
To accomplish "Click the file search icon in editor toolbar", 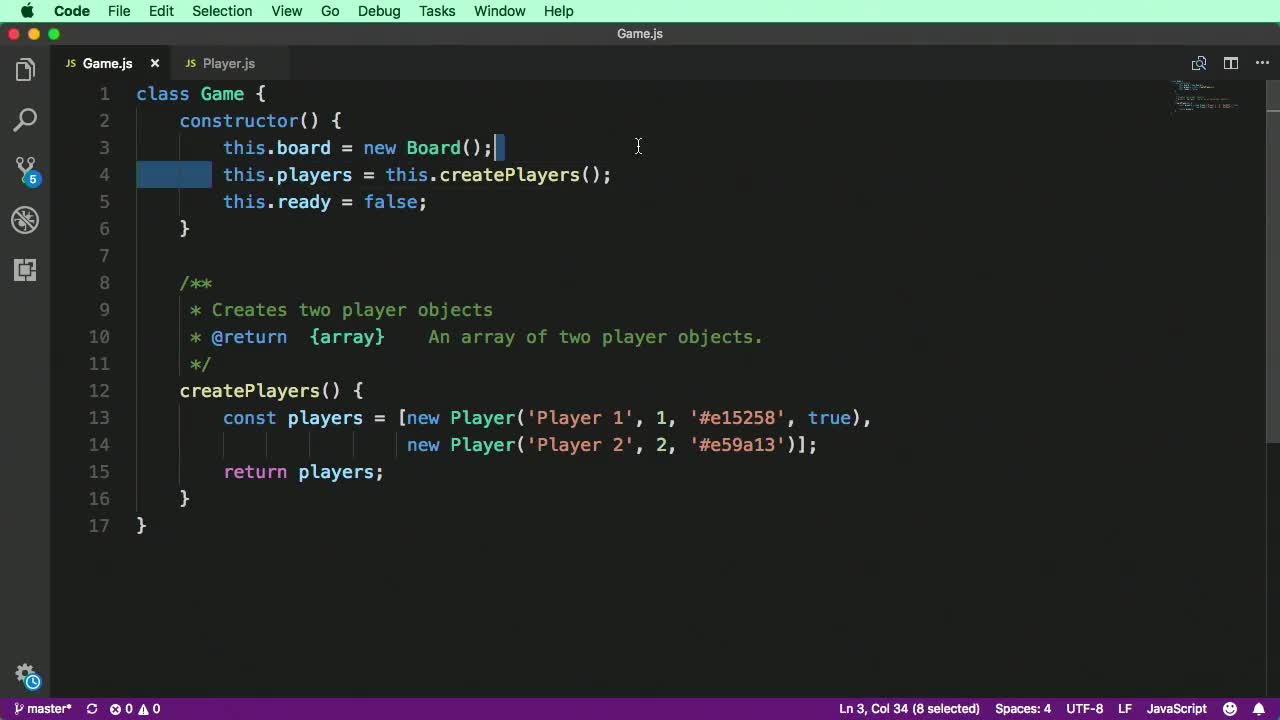I will (x=1199, y=63).
